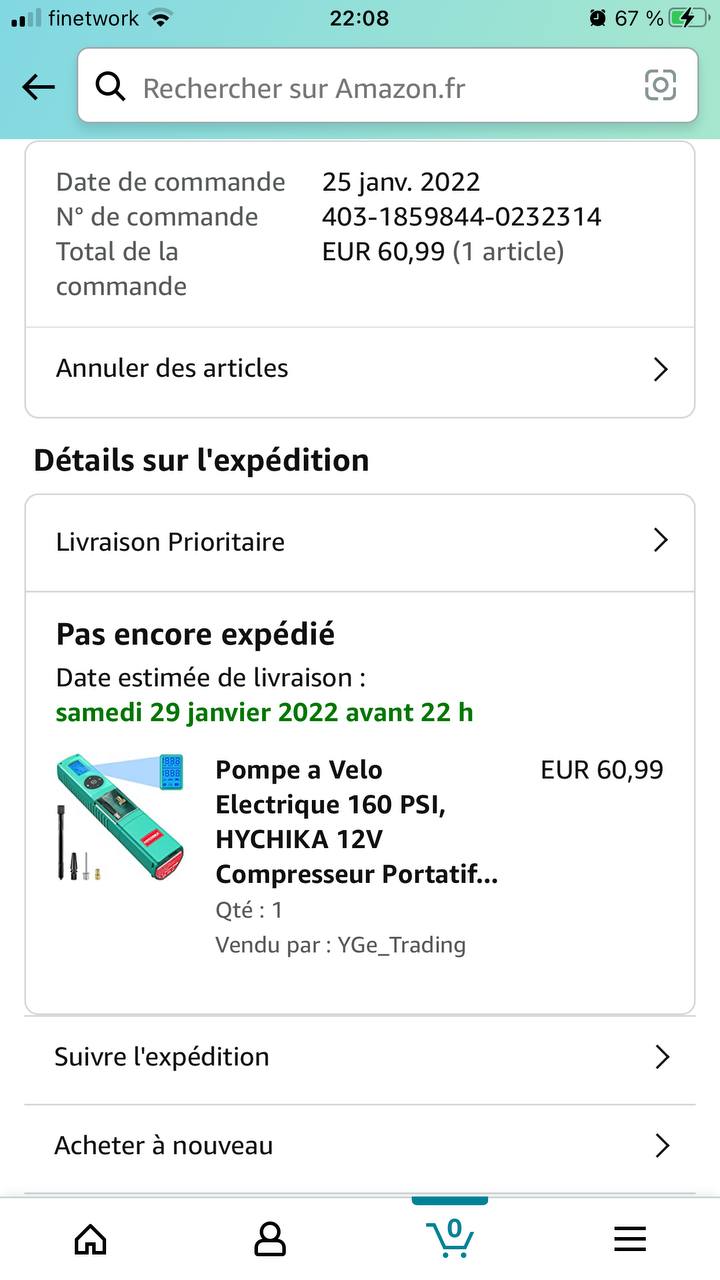This screenshot has width=720, height=1280.
Task: Open the Suivre l'expédition chevron
Action: tap(661, 1057)
